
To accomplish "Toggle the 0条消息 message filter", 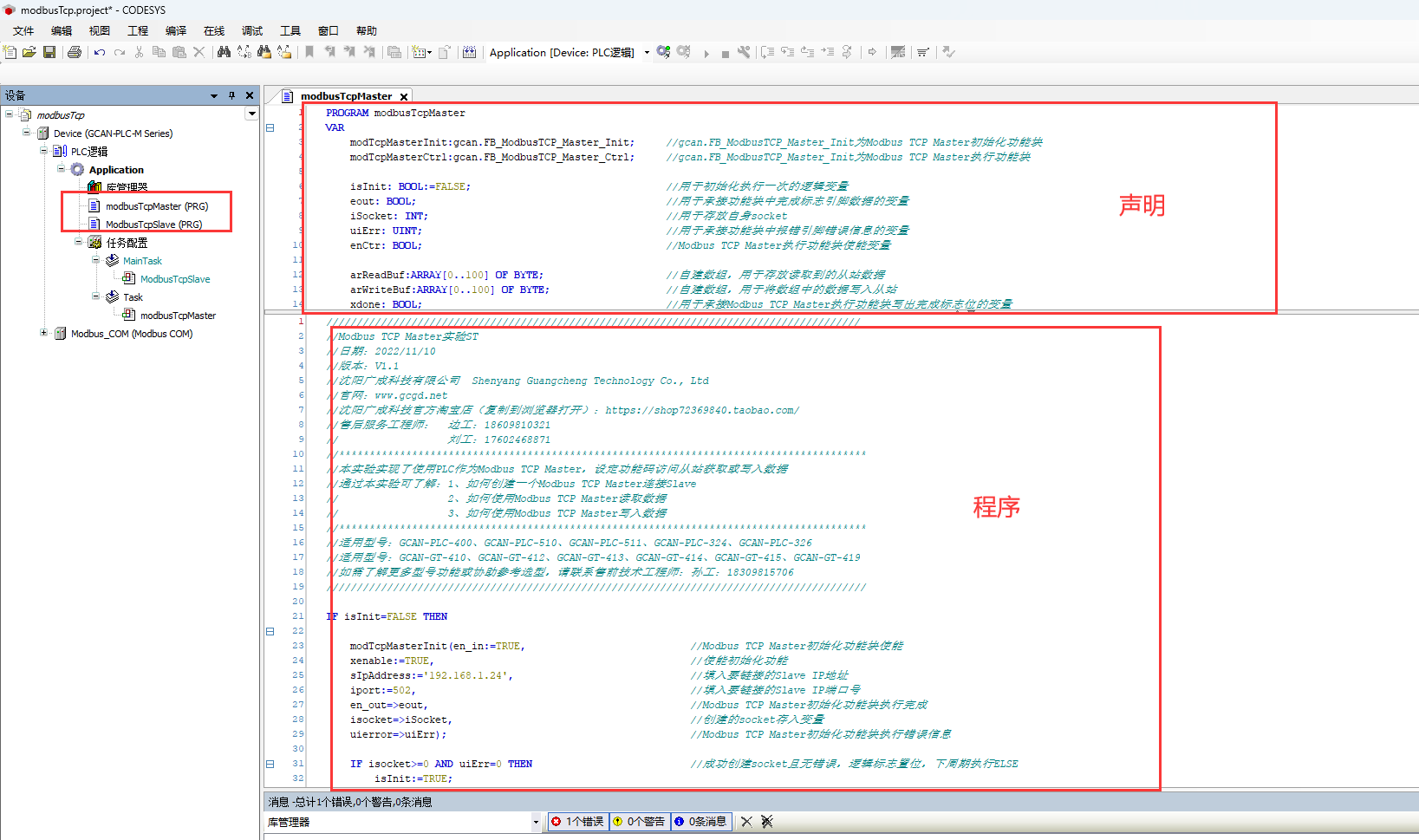I will click(x=700, y=822).
